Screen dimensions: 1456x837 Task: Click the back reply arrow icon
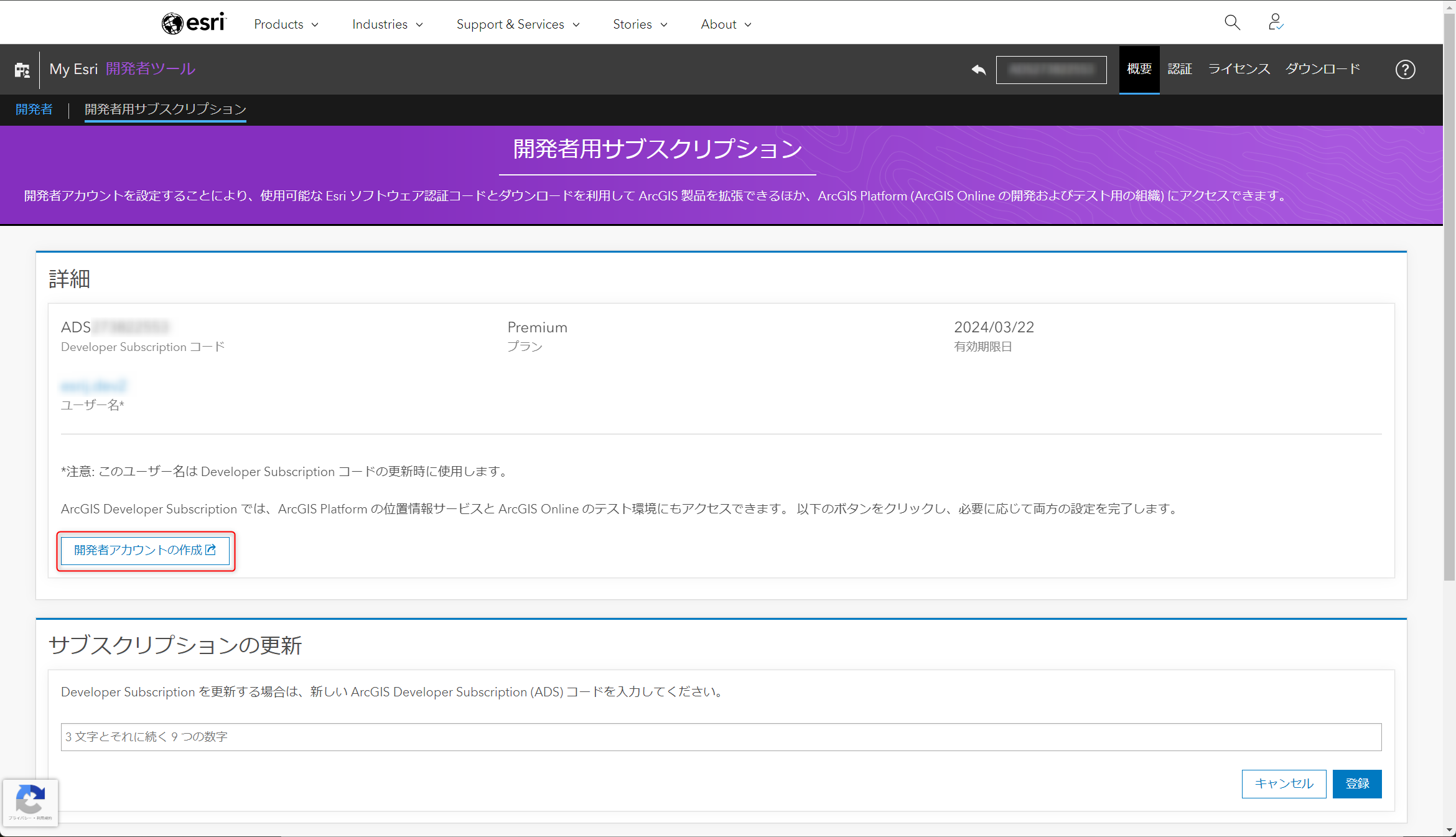(979, 70)
